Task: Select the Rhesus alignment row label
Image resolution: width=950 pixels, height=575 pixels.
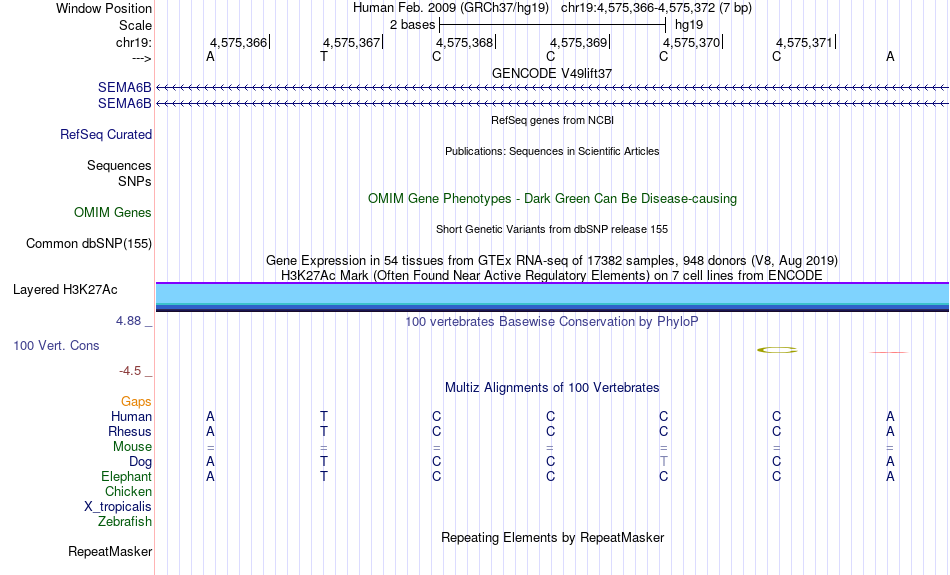Action: tap(130, 431)
